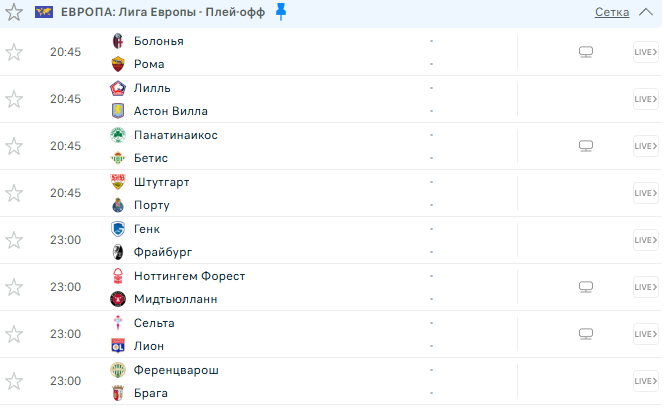Star the Lille vs Aston Villa match
The image size is (664, 416).
click(14, 99)
